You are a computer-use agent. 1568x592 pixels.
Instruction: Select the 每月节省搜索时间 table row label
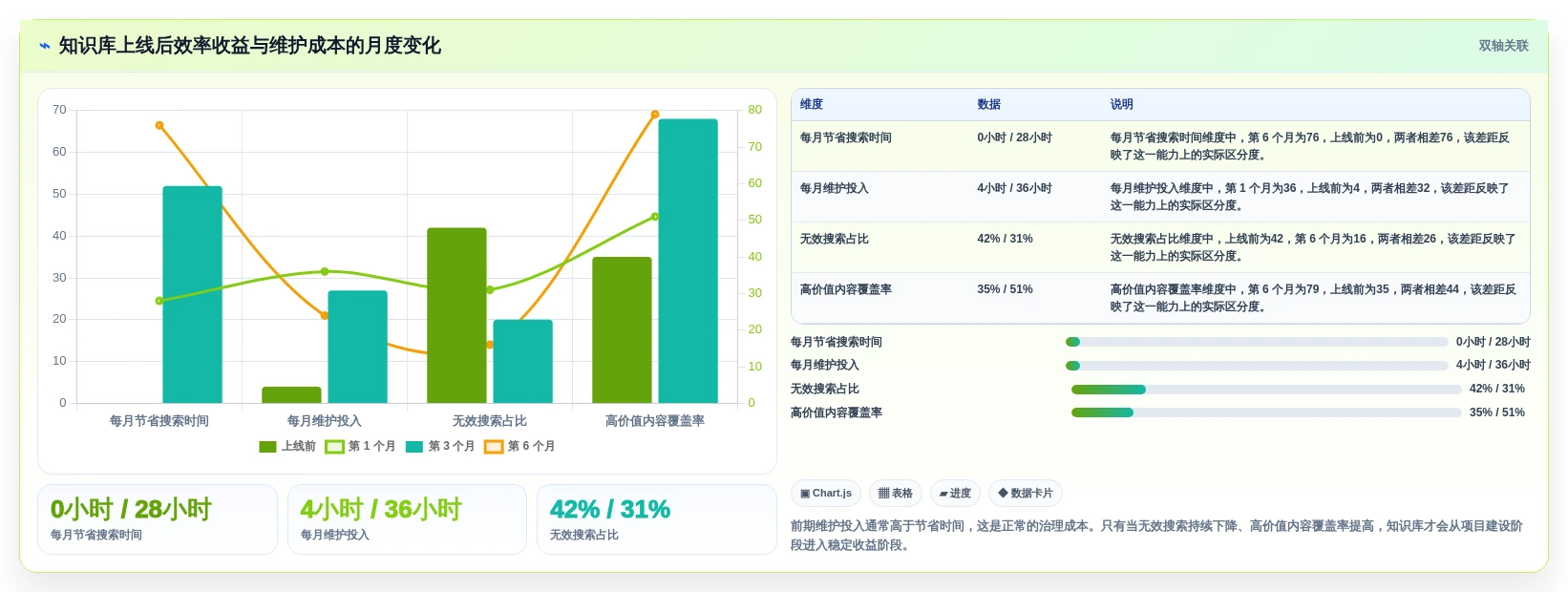coord(846,137)
